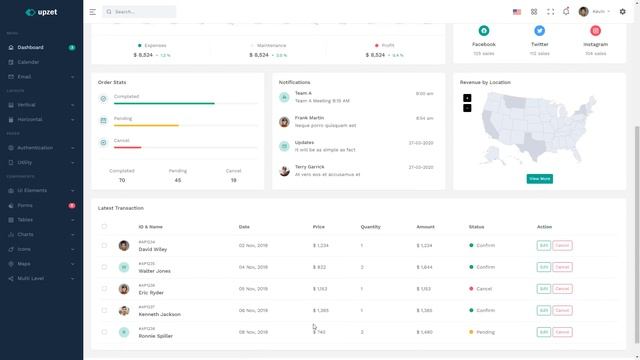
Task: Click the yellow Pending progress bar
Action: pos(146,126)
